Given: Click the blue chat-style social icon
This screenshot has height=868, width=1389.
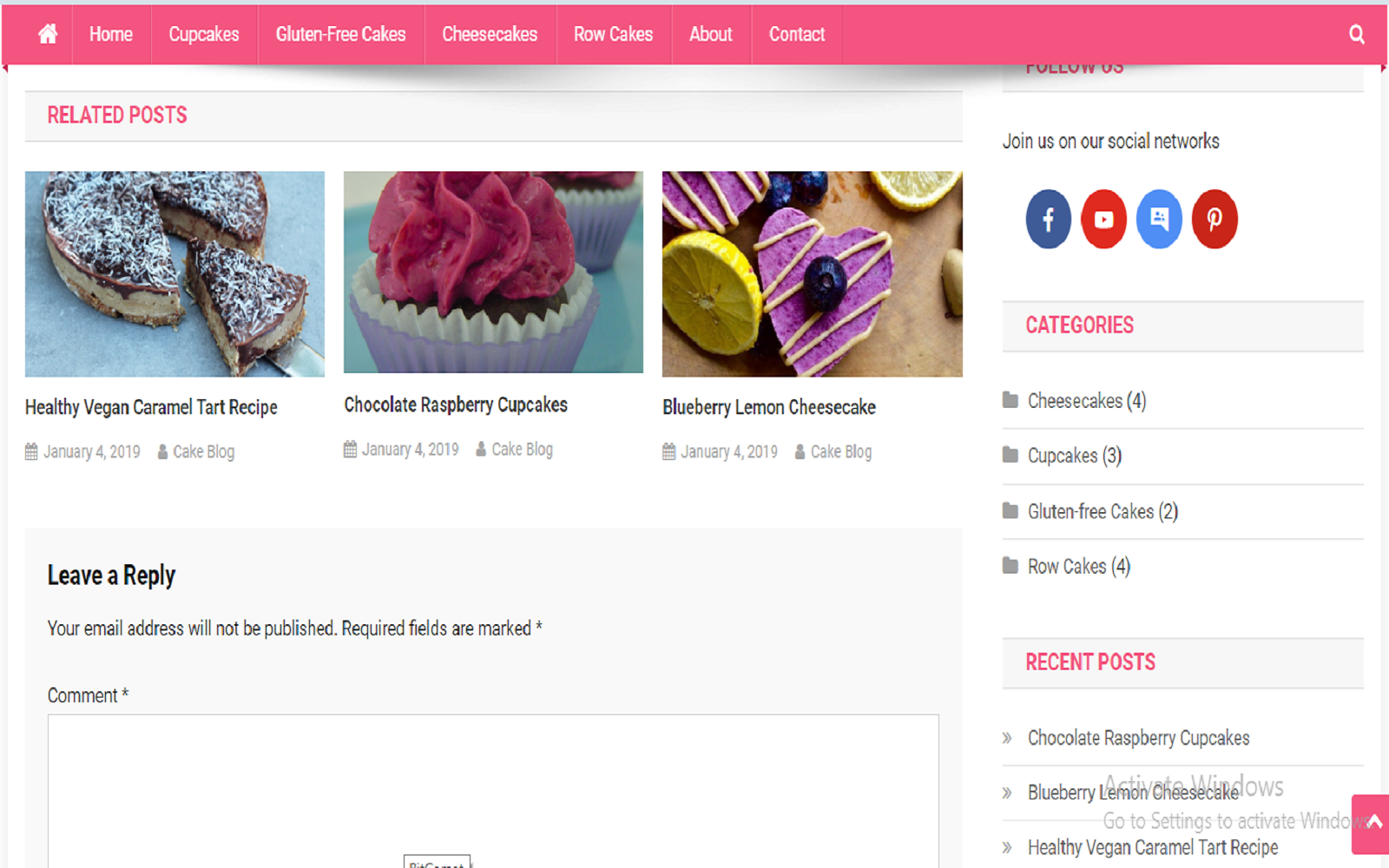Looking at the screenshot, I should [1159, 219].
